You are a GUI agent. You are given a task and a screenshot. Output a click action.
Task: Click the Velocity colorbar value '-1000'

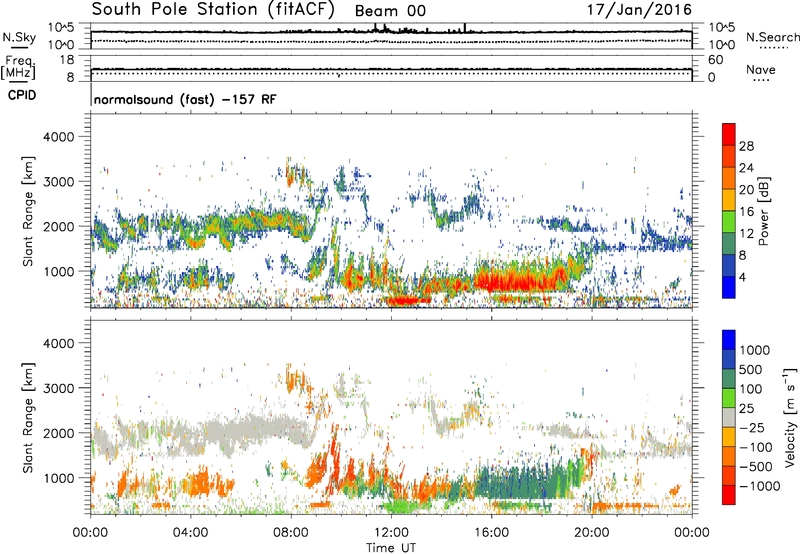click(760, 486)
